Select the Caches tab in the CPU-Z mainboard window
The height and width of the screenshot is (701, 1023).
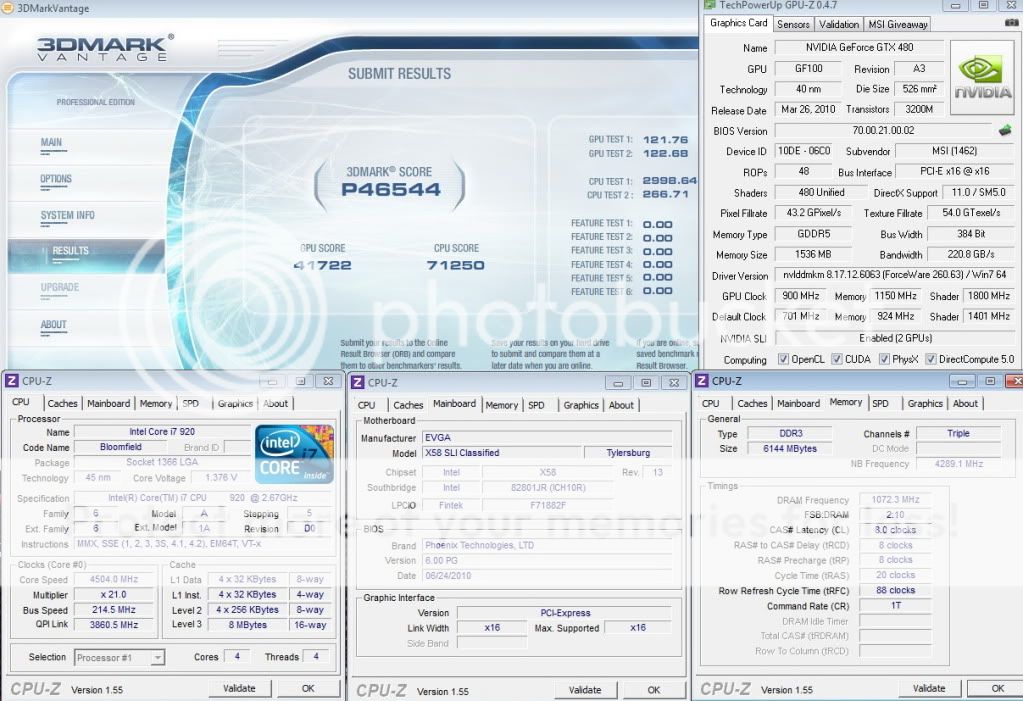coord(408,405)
